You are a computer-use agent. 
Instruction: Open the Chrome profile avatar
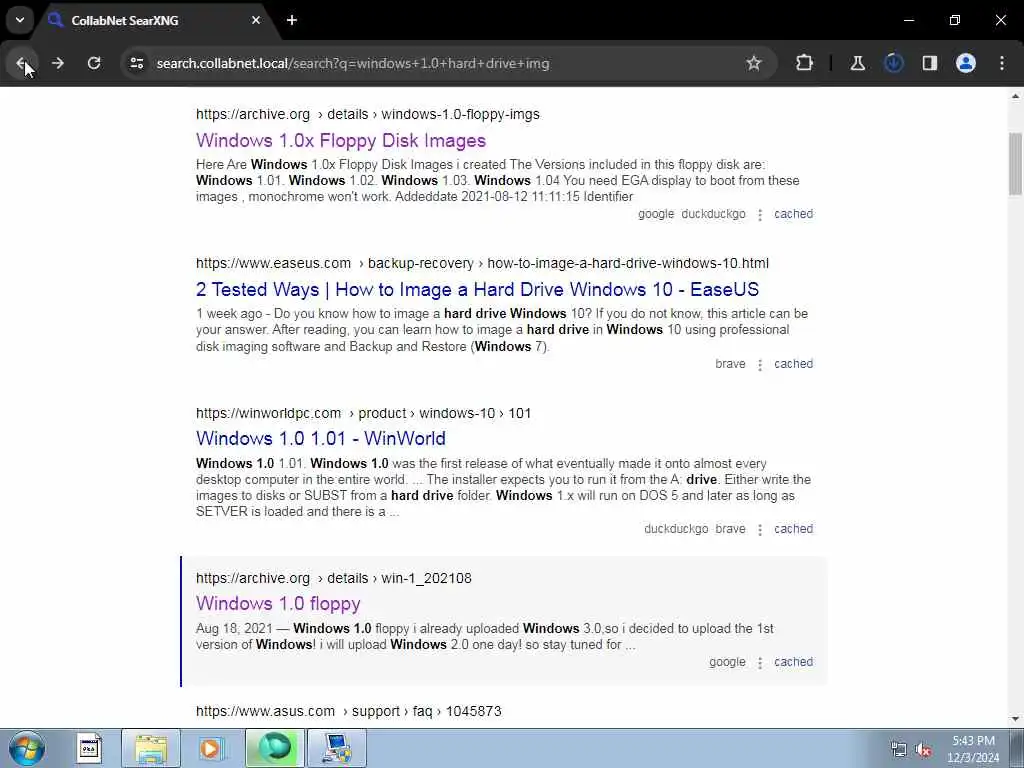[x=965, y=63]
